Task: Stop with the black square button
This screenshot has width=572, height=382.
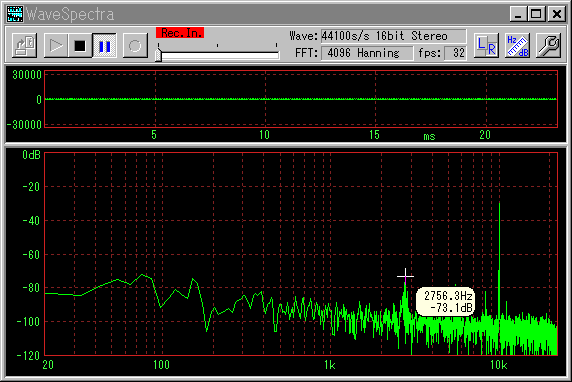Action: (80, 46)
